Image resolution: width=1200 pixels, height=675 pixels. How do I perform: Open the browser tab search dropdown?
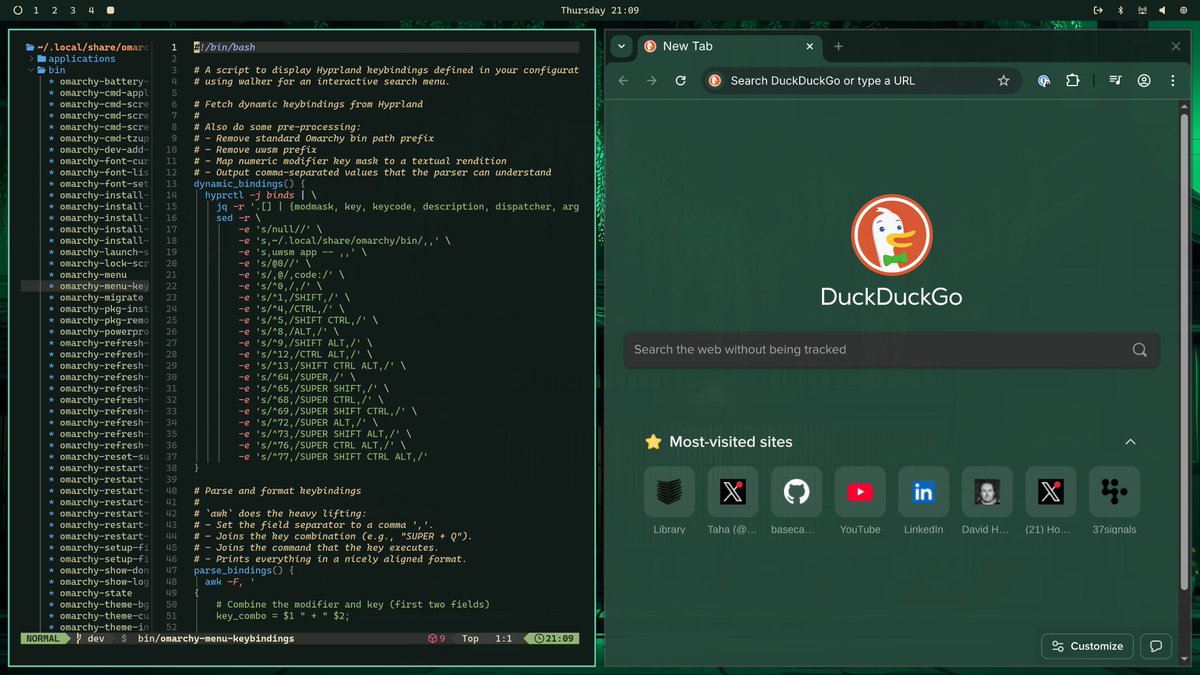tap(621, 46)
